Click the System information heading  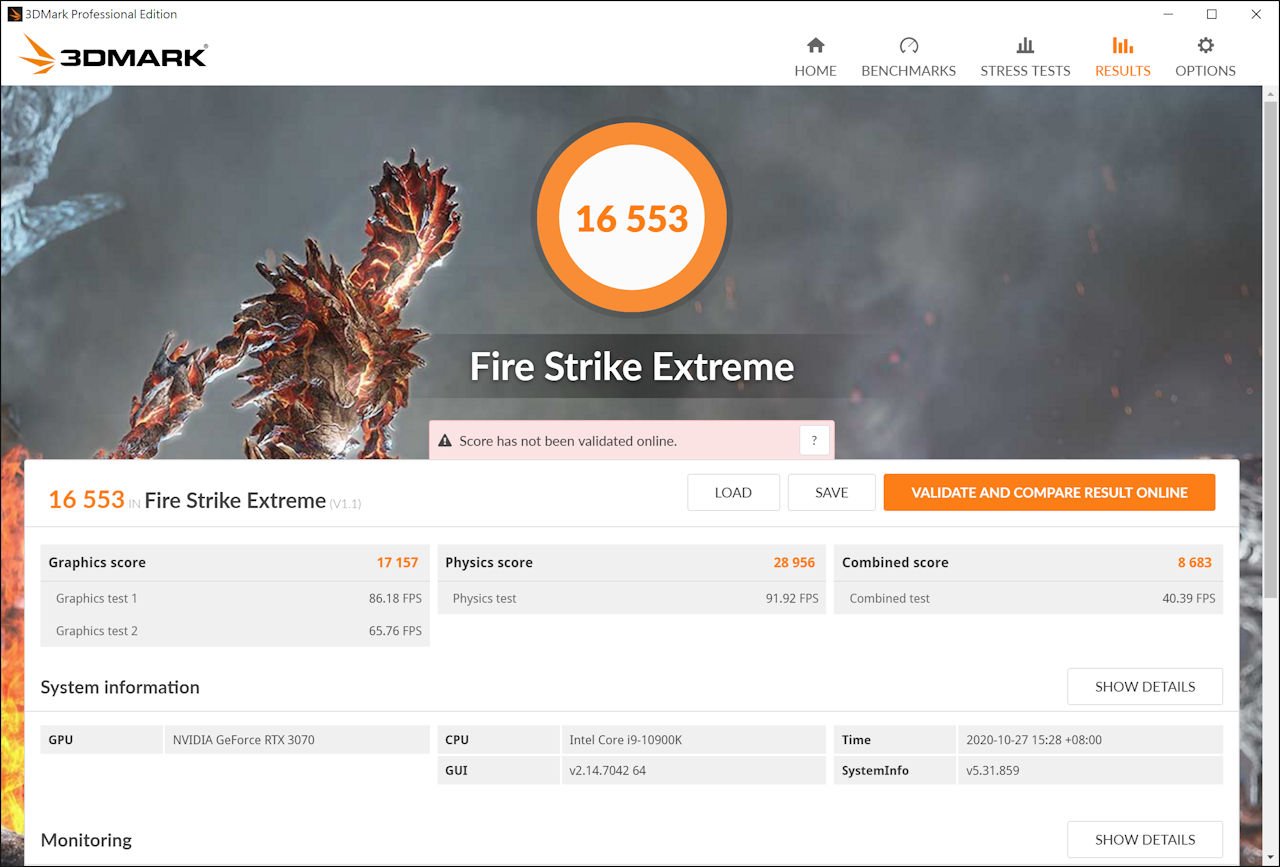pyautogui.click(x=120, y=687)
